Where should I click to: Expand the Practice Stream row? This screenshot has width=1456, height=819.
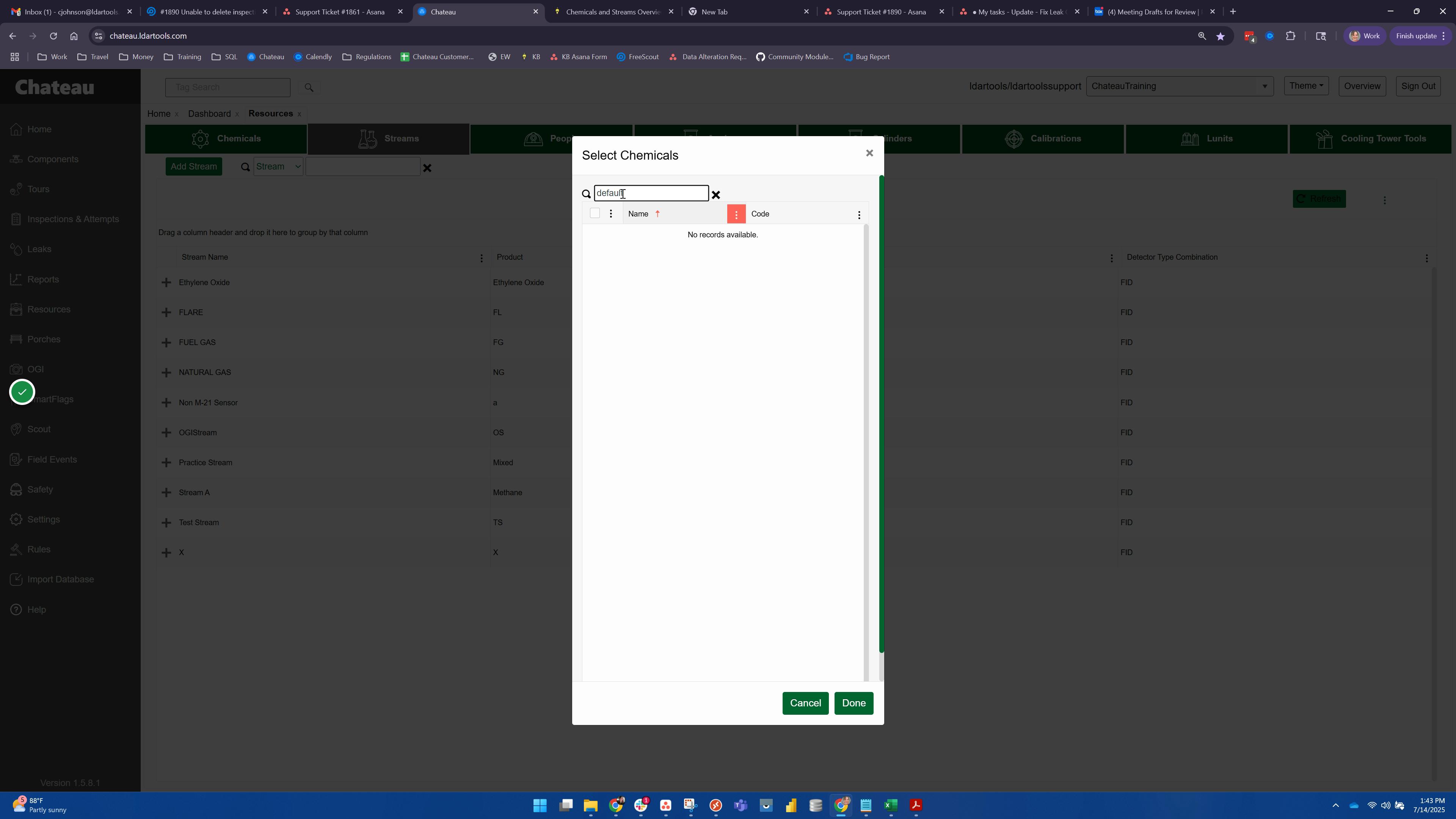click(x=166, y=463)
